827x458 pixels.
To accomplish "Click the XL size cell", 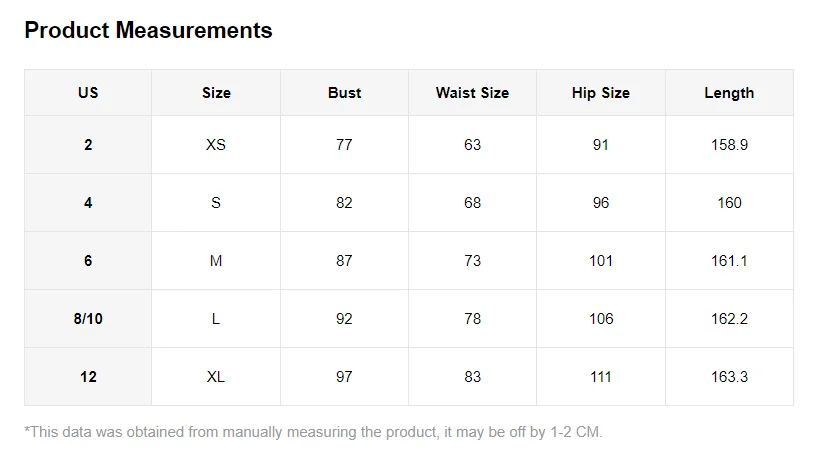I will click(216, 377).
